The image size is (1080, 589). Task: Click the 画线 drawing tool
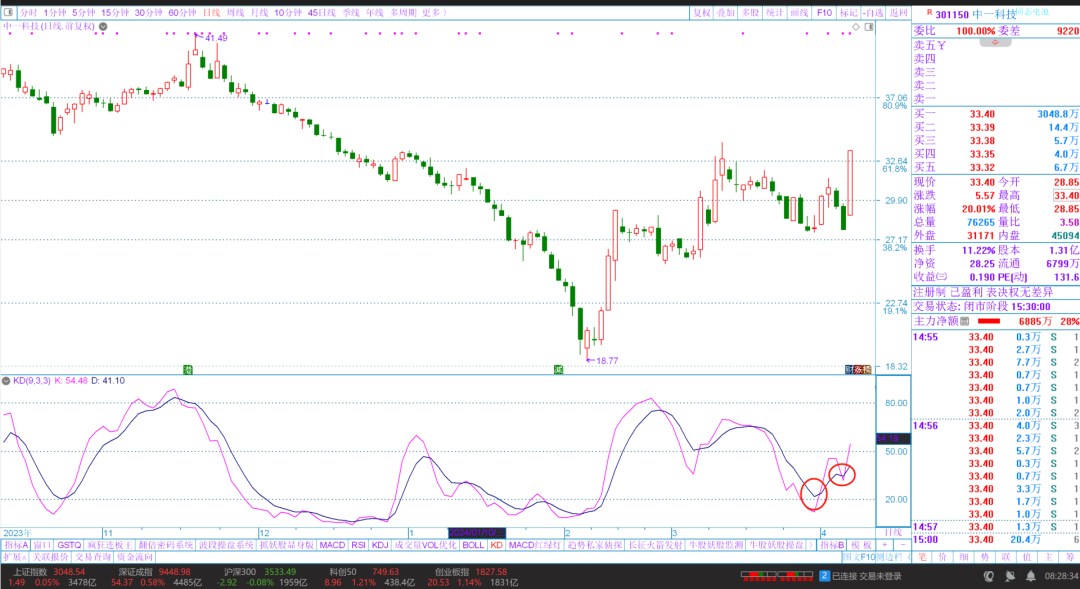click(800, 13)
